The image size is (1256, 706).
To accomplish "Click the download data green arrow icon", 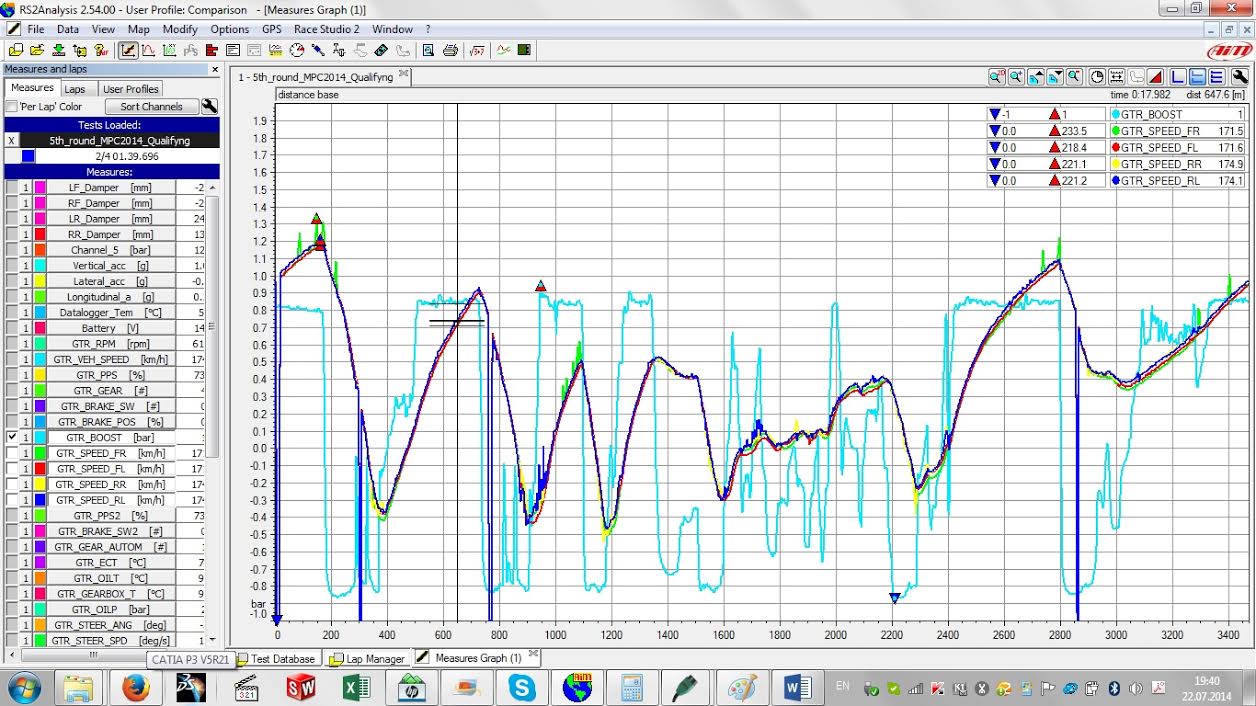I will 58,49.
